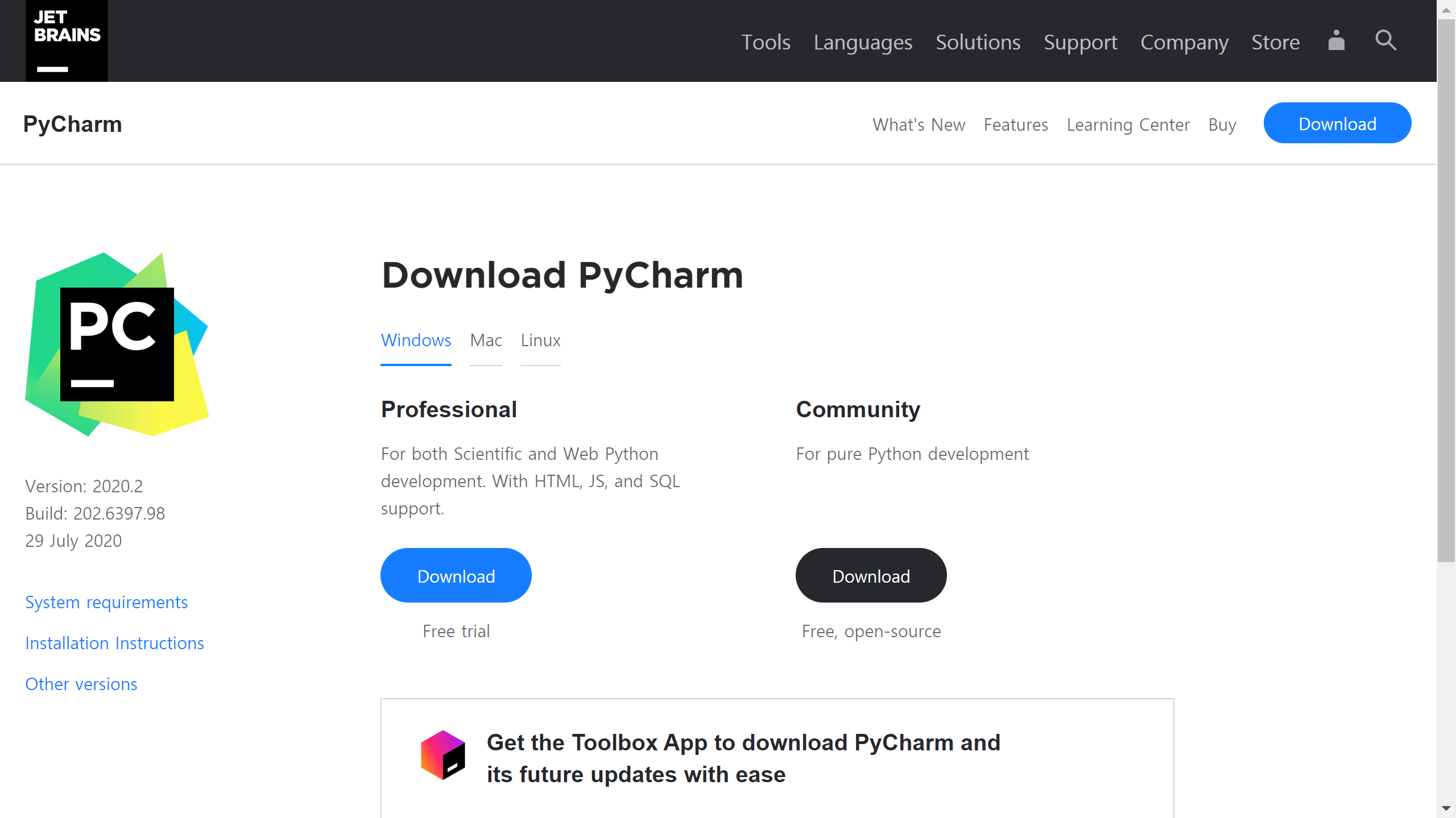Screen dimensions: 1456x818
Task: Open the Other versions link
Action: coord(81,684)
